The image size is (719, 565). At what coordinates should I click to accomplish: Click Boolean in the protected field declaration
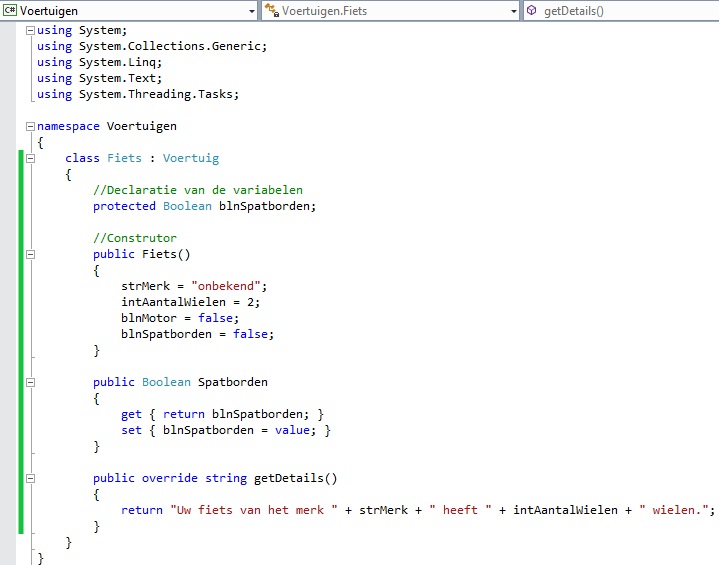coord(187,206)
